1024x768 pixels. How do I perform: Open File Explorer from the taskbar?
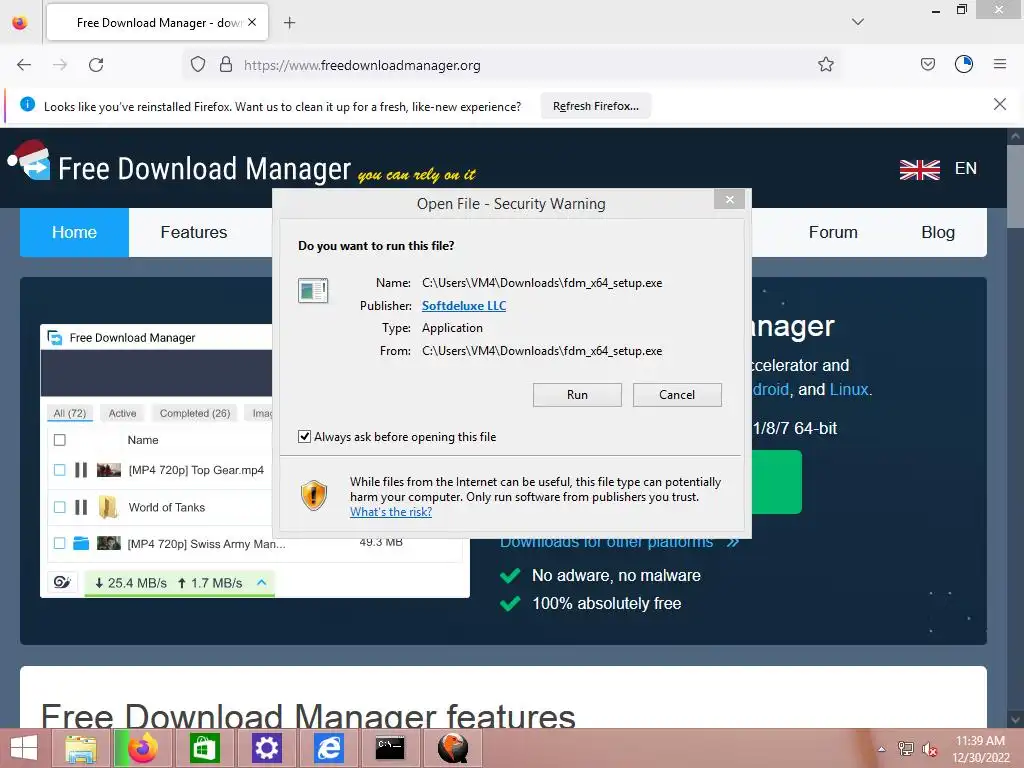81,748
